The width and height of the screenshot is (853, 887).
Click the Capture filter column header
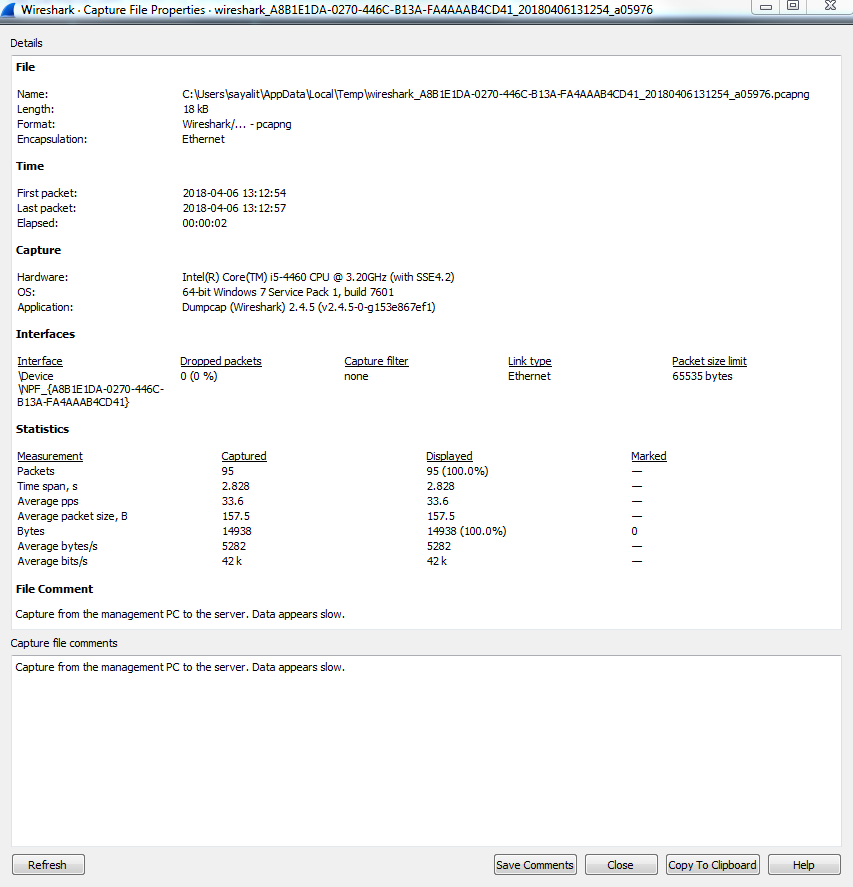click(376, 361)
